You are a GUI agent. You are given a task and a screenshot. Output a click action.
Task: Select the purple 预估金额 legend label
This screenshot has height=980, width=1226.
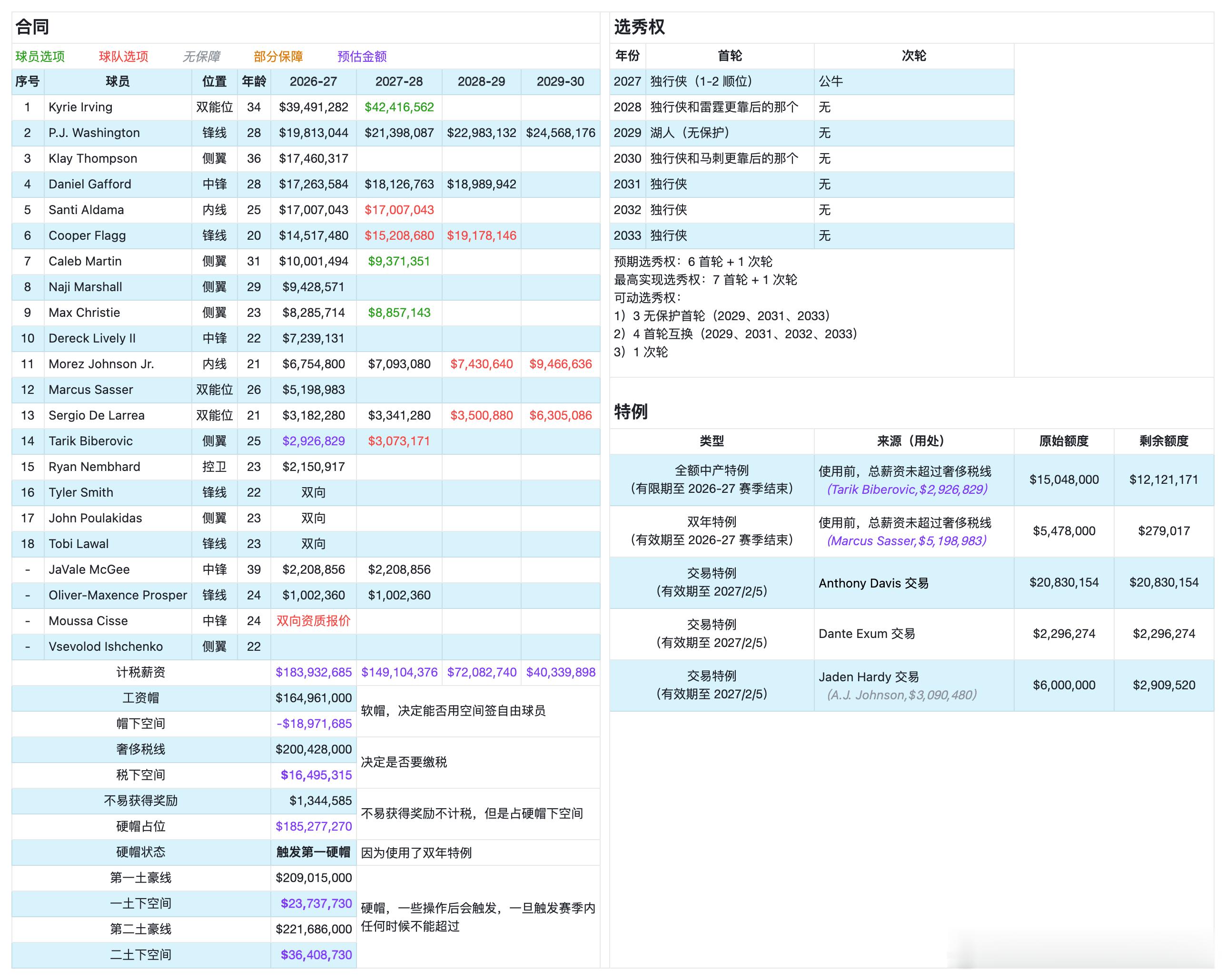point(362,56)
